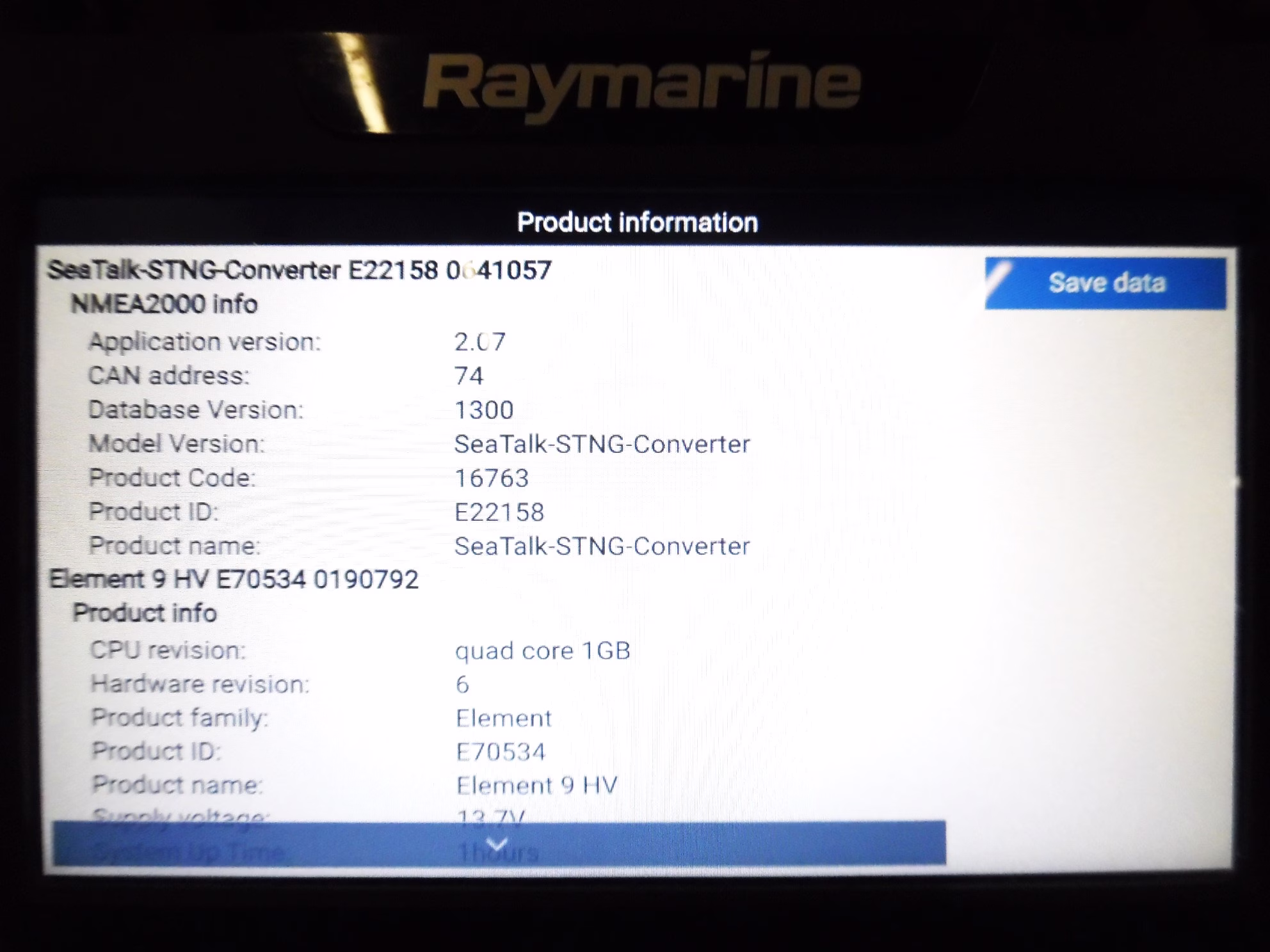The image size is (1270, 952).
Task: Click the Product name value Element 9 HV
Action: coord(536,785)
